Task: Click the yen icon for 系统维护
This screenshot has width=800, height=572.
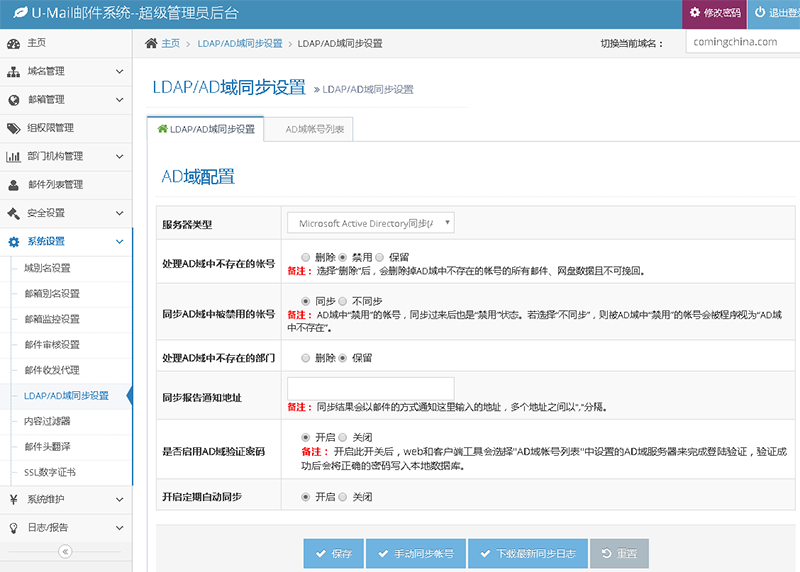Action: tap(14, 500)
